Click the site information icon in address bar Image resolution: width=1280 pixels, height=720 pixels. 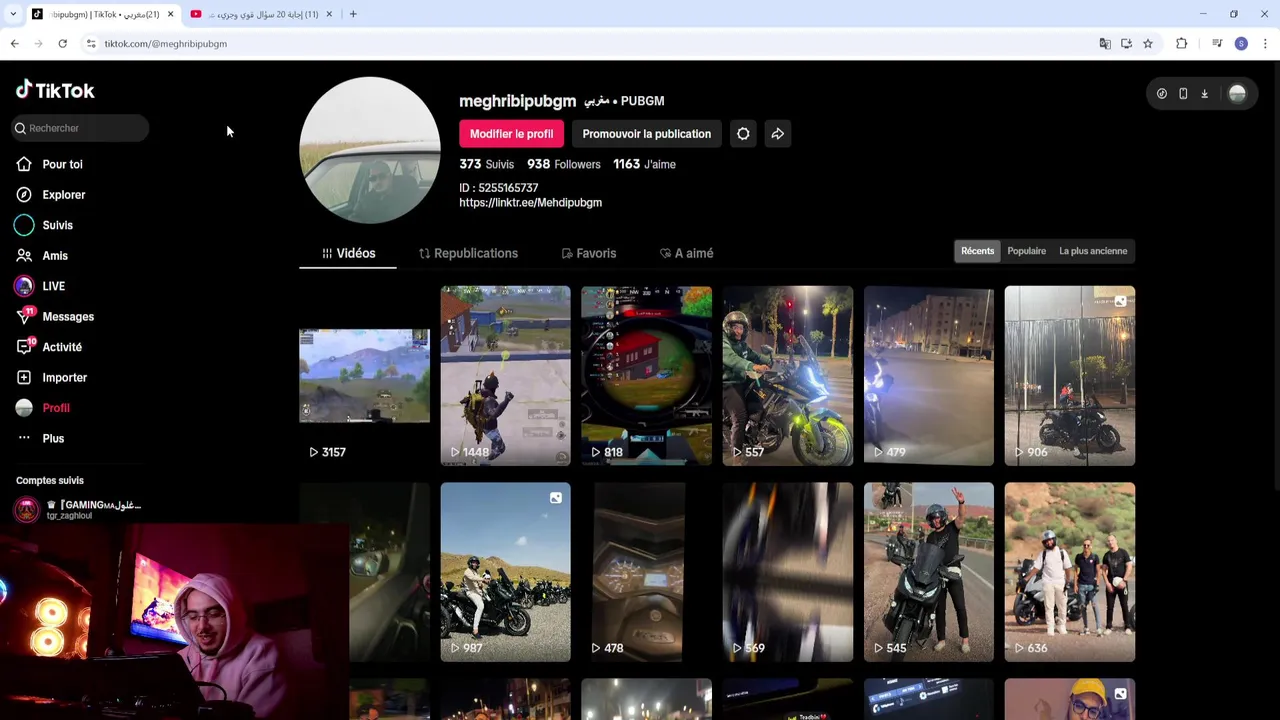pos(91,44)
